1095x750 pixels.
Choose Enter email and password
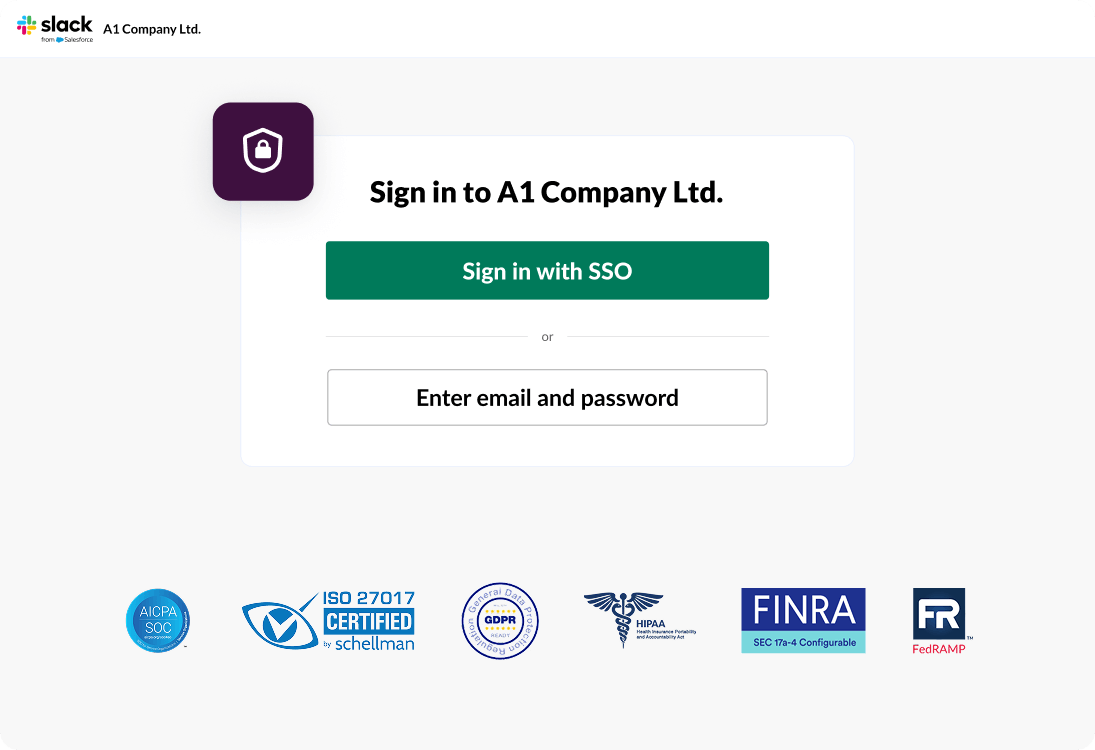coord(547,398)
